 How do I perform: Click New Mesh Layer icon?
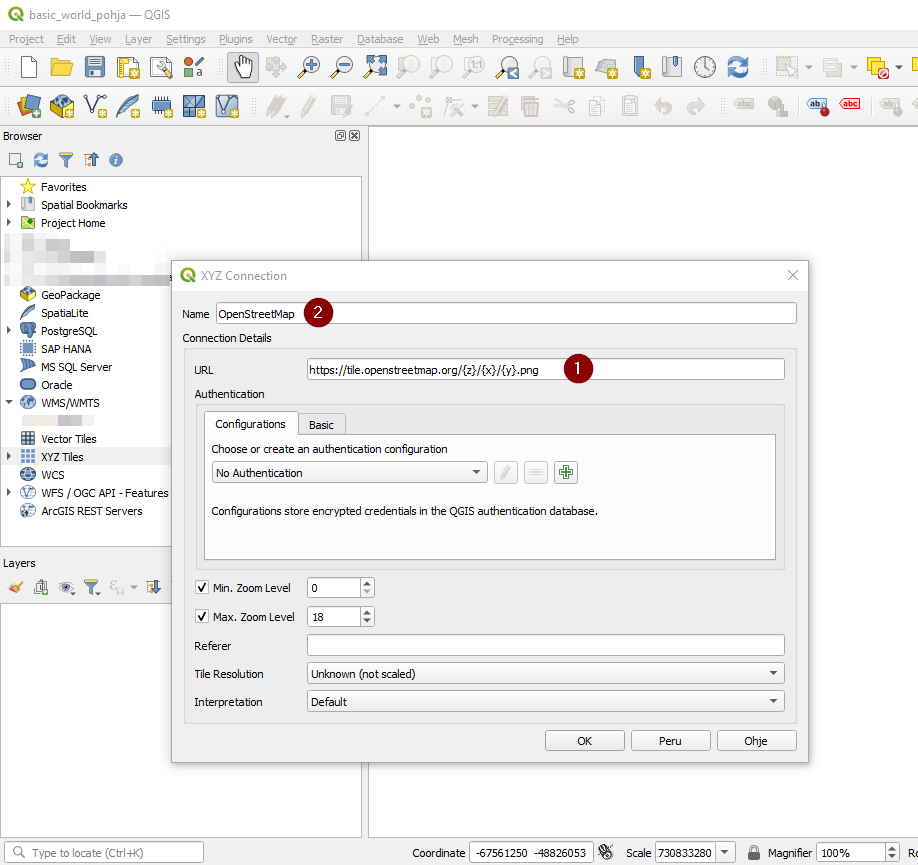(x=194, y=106)
